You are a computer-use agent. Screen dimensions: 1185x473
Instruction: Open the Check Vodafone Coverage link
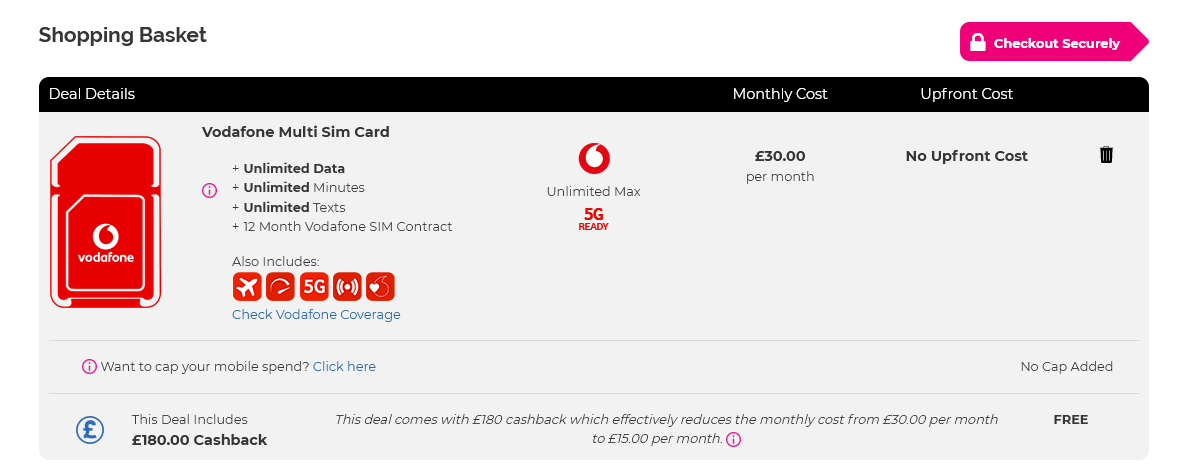pos(316,314)
